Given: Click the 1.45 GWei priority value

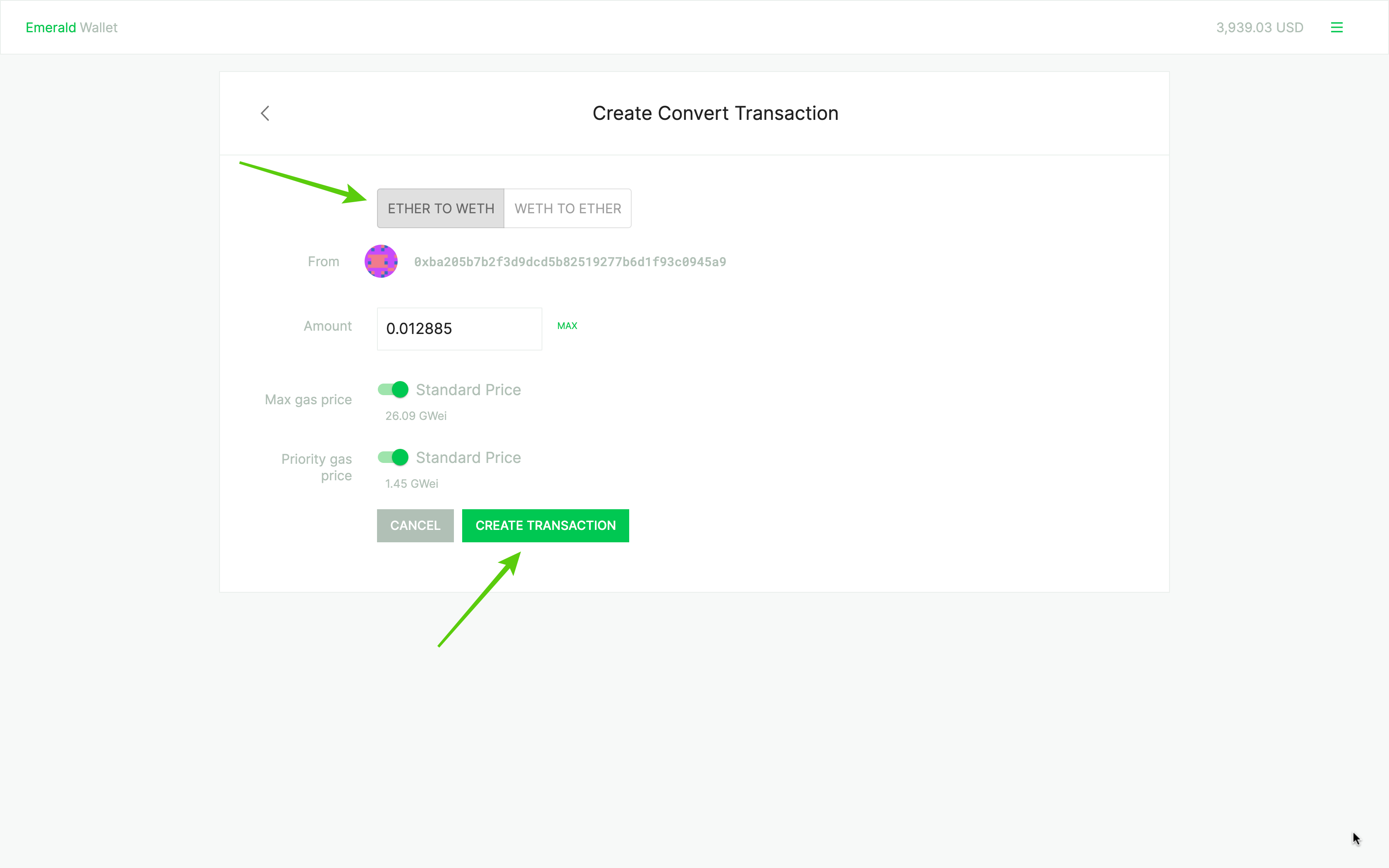Looking at the screenshot, I should 412,483.
